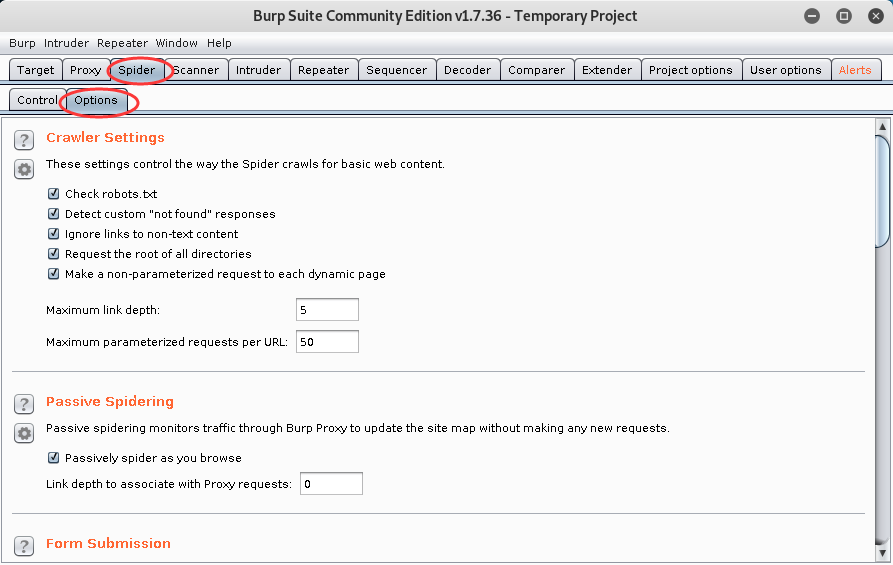The height and width of the screenshot is (565, 893).
Task: Click the vertical scrollbar thumb
Action: (x=883, y=191)
